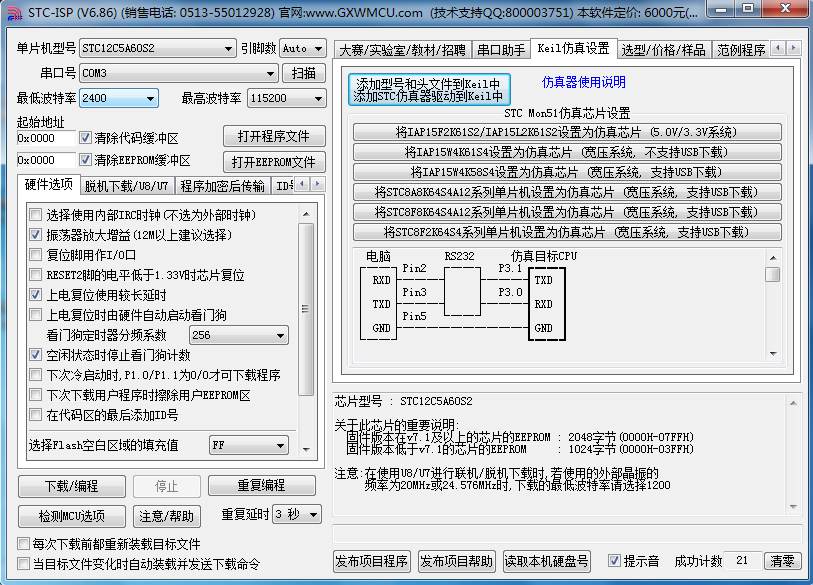Image resolution: width=813 pixels, height=585 pixels.
Task: Open 范例程序 tab
Action: (741, 50)
